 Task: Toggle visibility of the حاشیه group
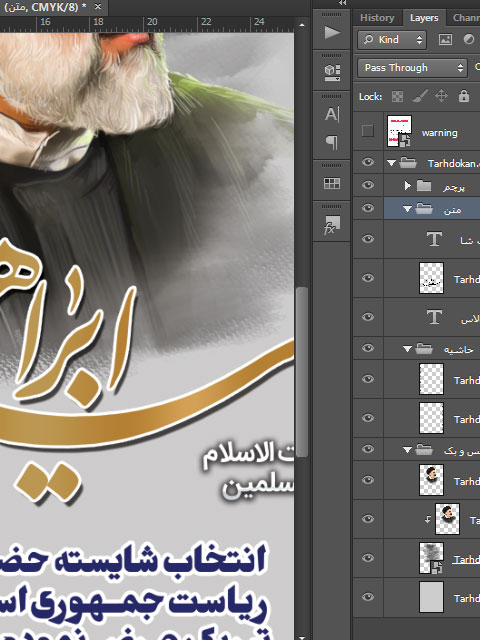pos(368,348)
